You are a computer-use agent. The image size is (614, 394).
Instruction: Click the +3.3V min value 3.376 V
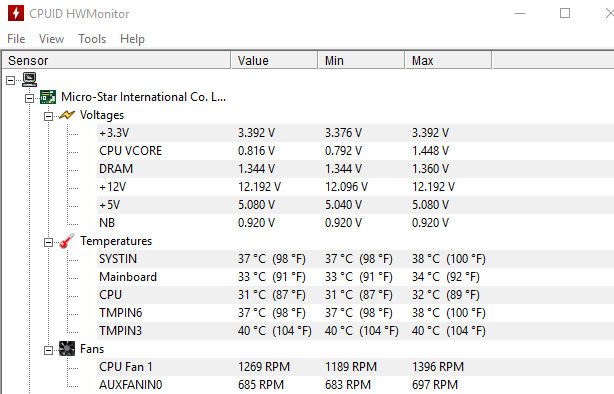click(343, 133)
